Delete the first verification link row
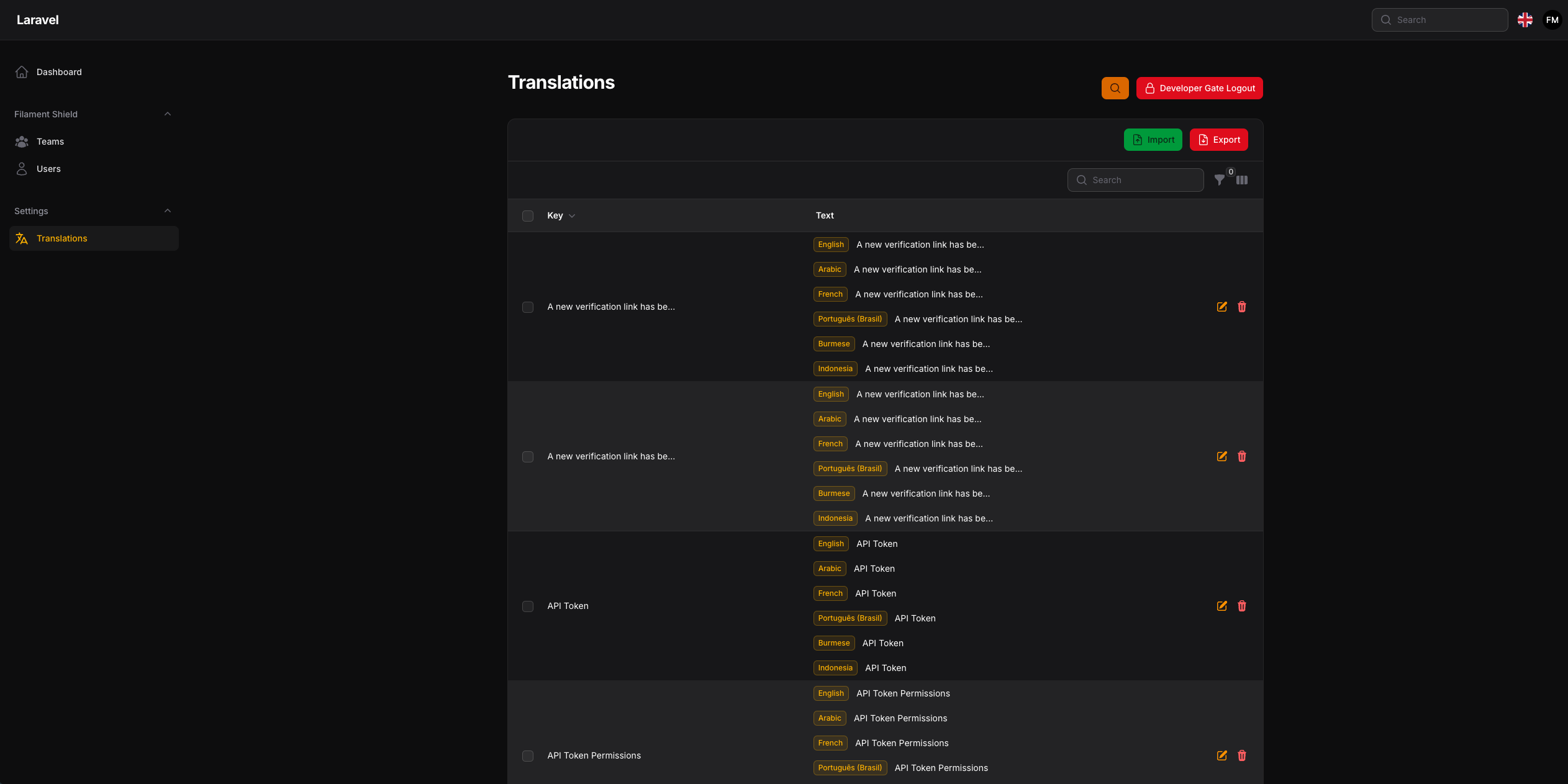 click(x=1241, y=307)
